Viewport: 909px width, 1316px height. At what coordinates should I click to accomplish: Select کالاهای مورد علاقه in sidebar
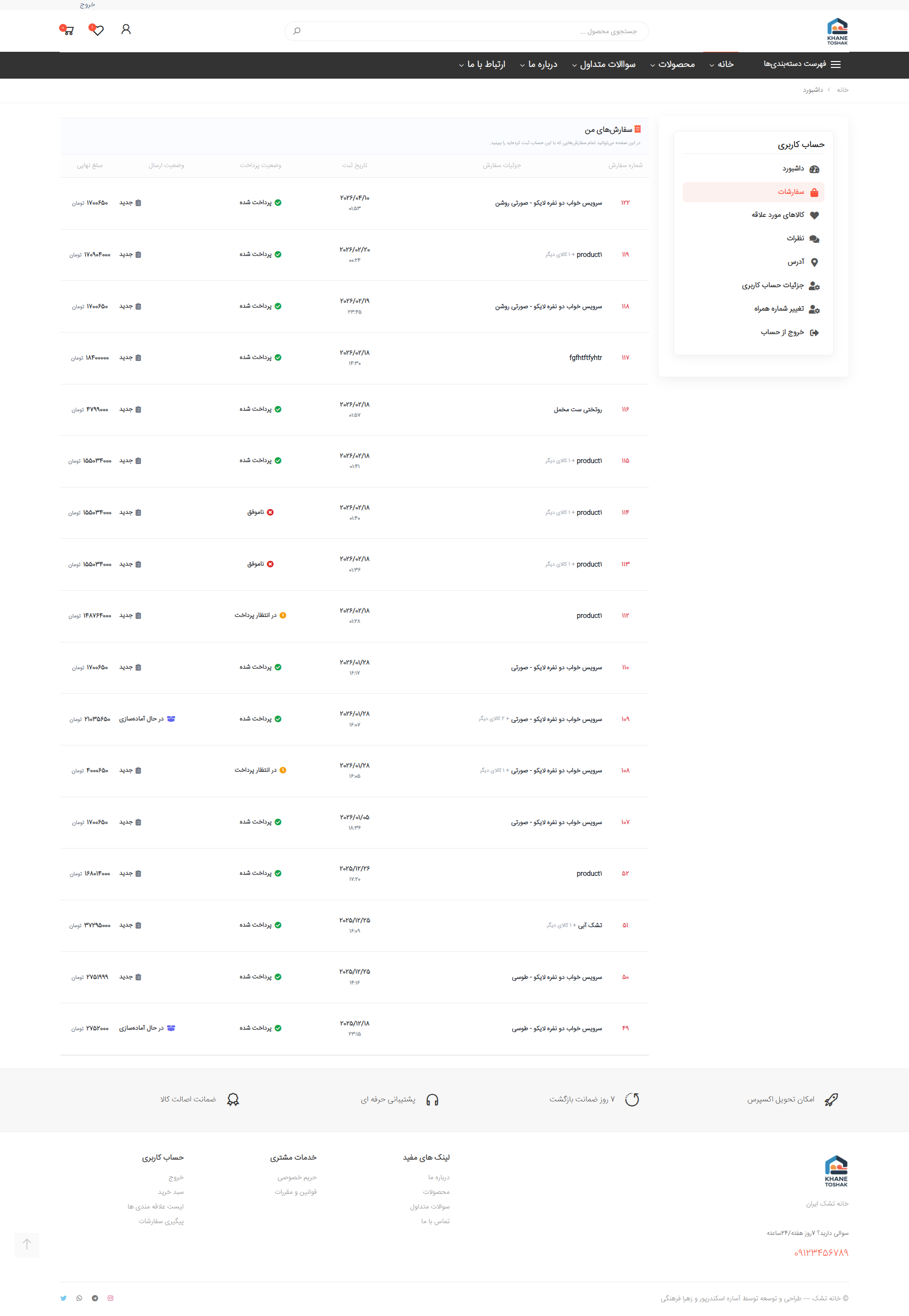785,215
